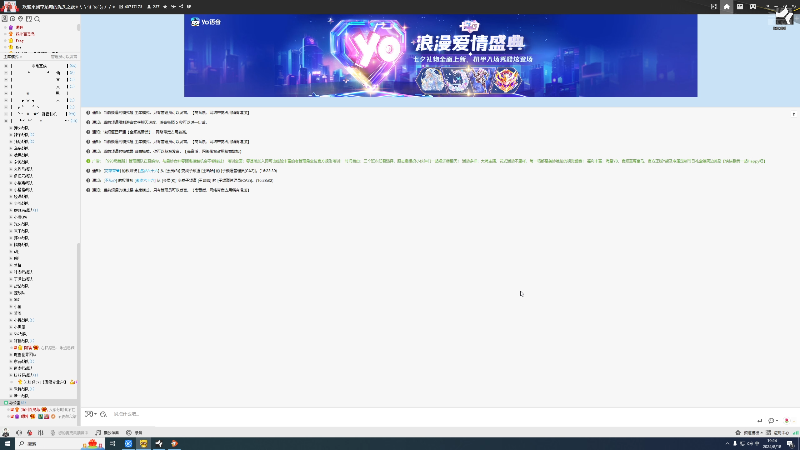This screenshot has width=800, height=450.
Task: Open the audio mixer sliders icon
Action: click(40, 433)
